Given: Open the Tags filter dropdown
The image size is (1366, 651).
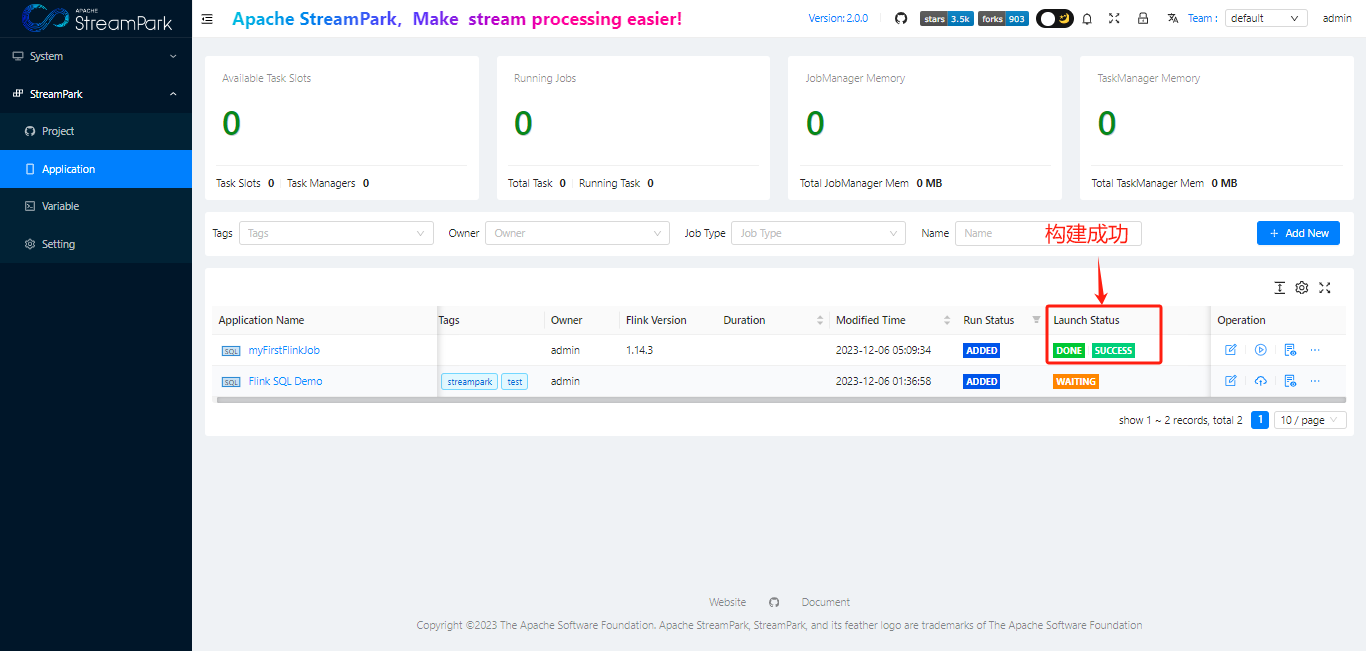Looking at the screenshot, I should pos(336,233).
